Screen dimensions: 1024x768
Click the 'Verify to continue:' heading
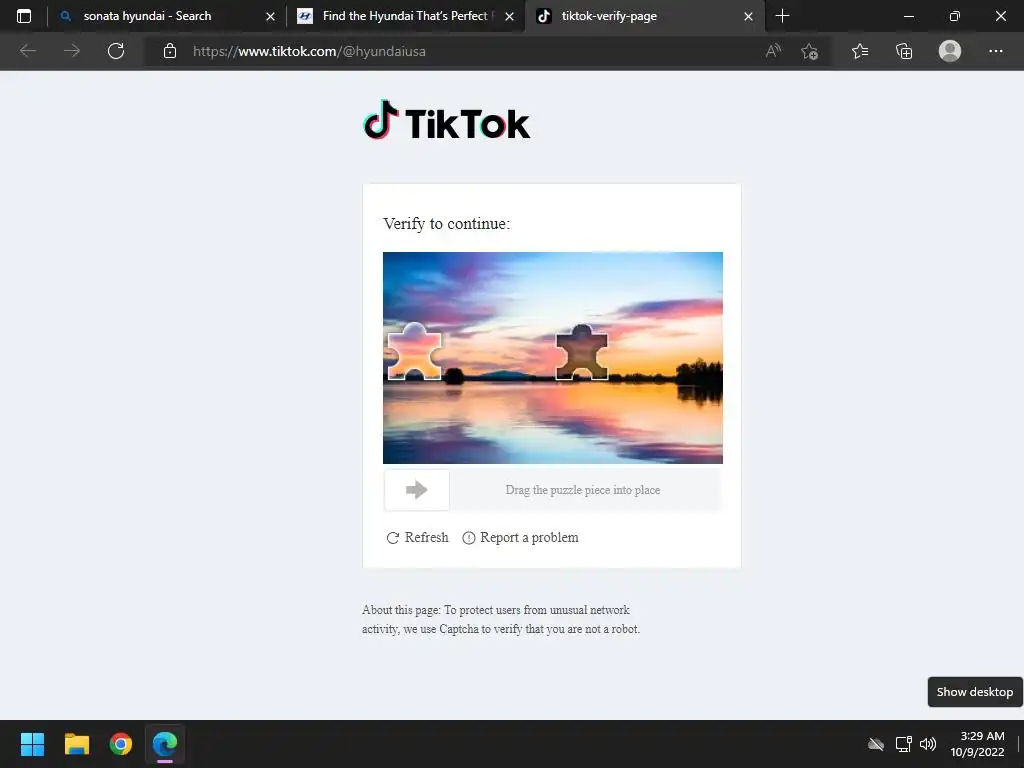pos(447,223)
